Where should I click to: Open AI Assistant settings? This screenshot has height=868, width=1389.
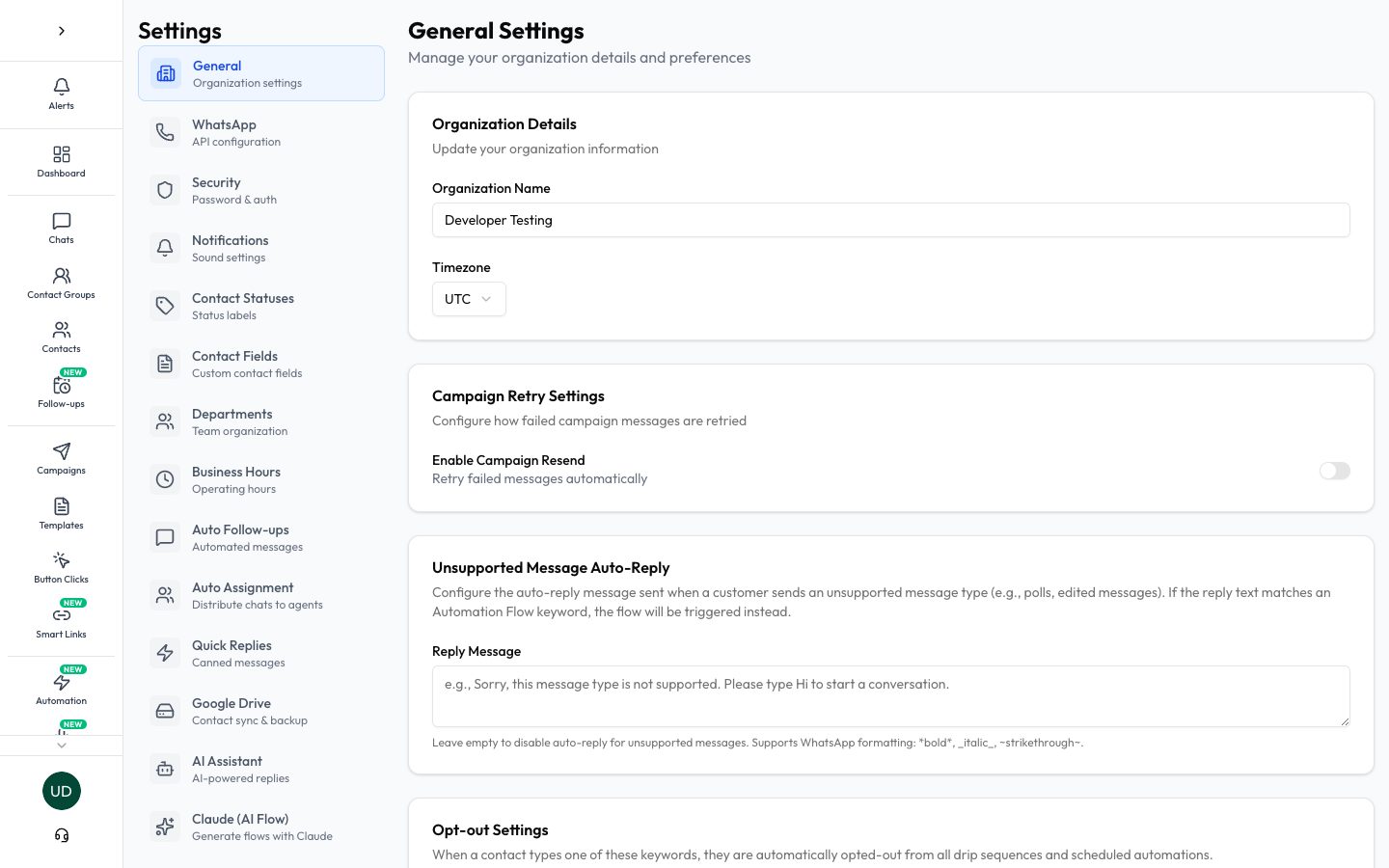[261, 769]
